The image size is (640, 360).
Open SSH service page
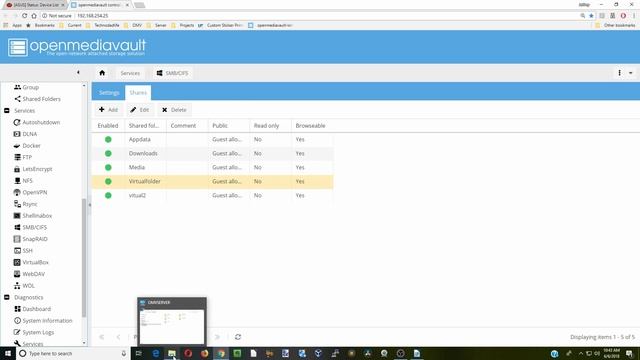(x=23, y=251)
